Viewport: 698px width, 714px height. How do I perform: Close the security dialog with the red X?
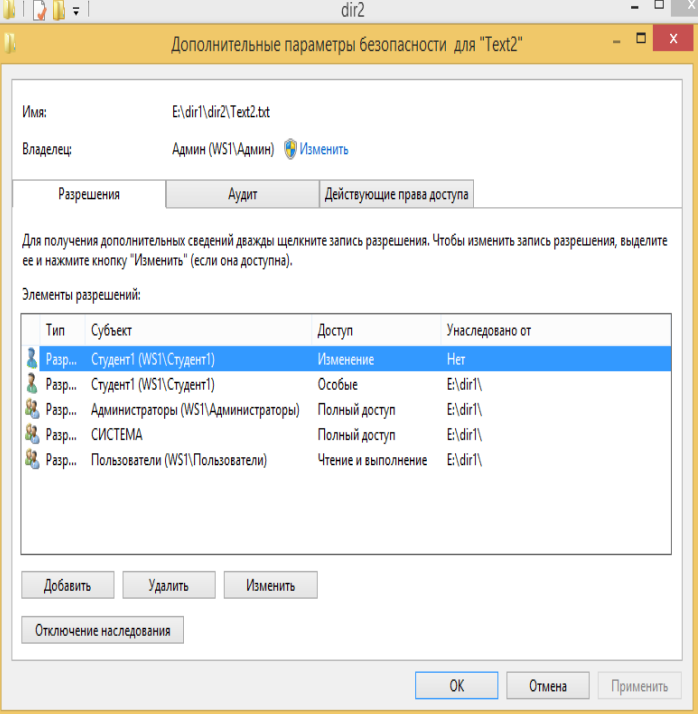click(x=673, y=38)
